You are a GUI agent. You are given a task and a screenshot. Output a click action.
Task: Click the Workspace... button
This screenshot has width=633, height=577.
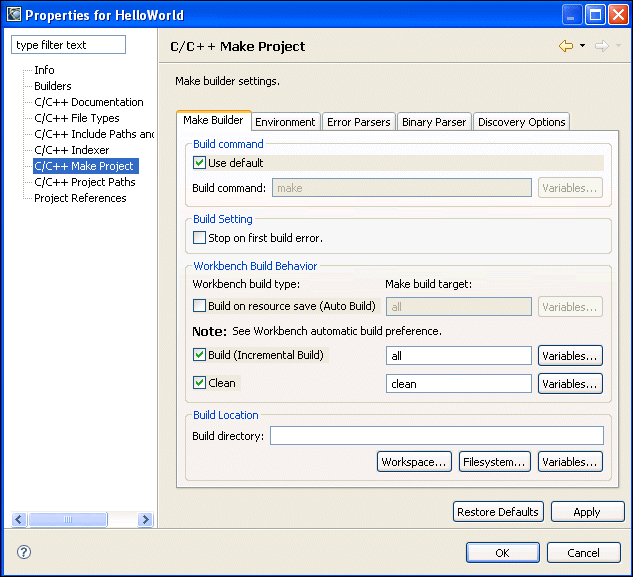[414, 462]
